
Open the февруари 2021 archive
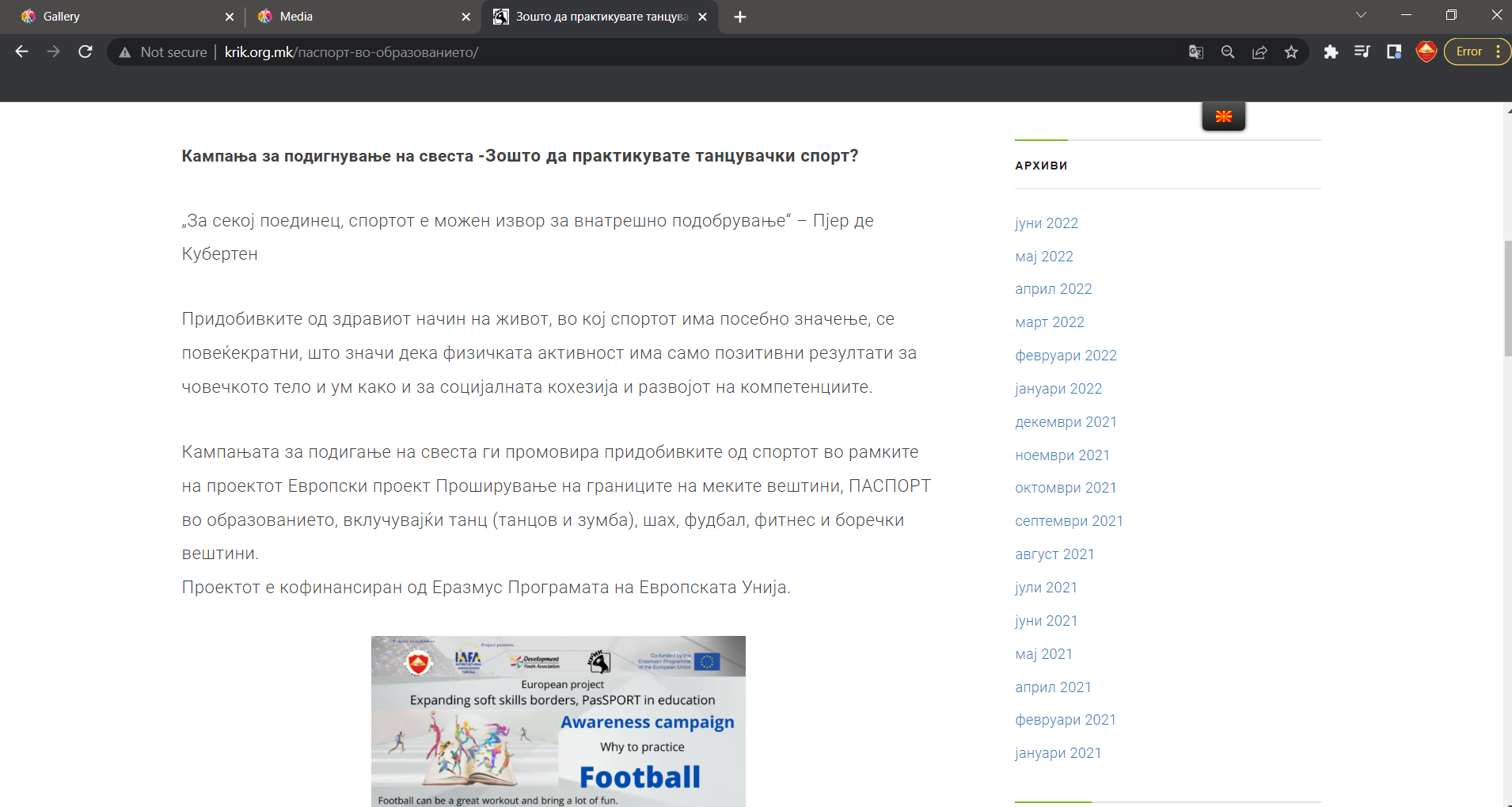1066,720
